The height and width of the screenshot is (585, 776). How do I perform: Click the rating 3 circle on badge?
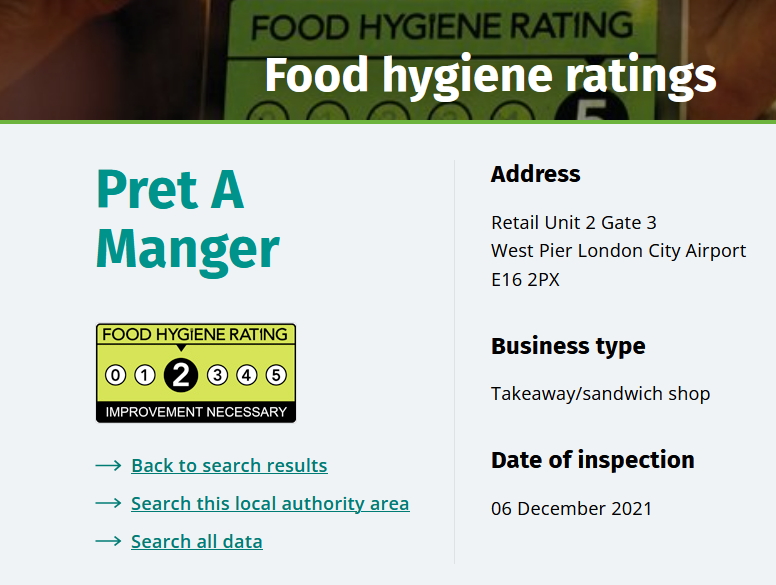[217, 376]
